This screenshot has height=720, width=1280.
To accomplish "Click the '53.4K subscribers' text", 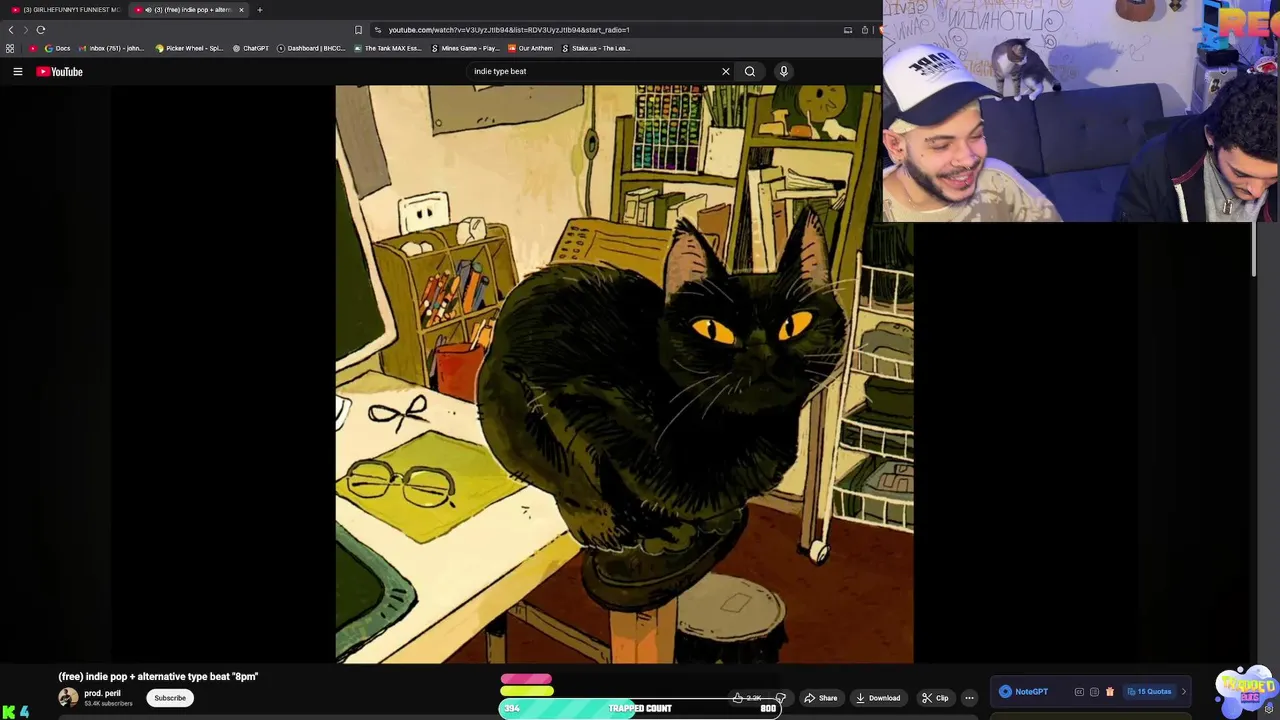I will coord(108,704).
